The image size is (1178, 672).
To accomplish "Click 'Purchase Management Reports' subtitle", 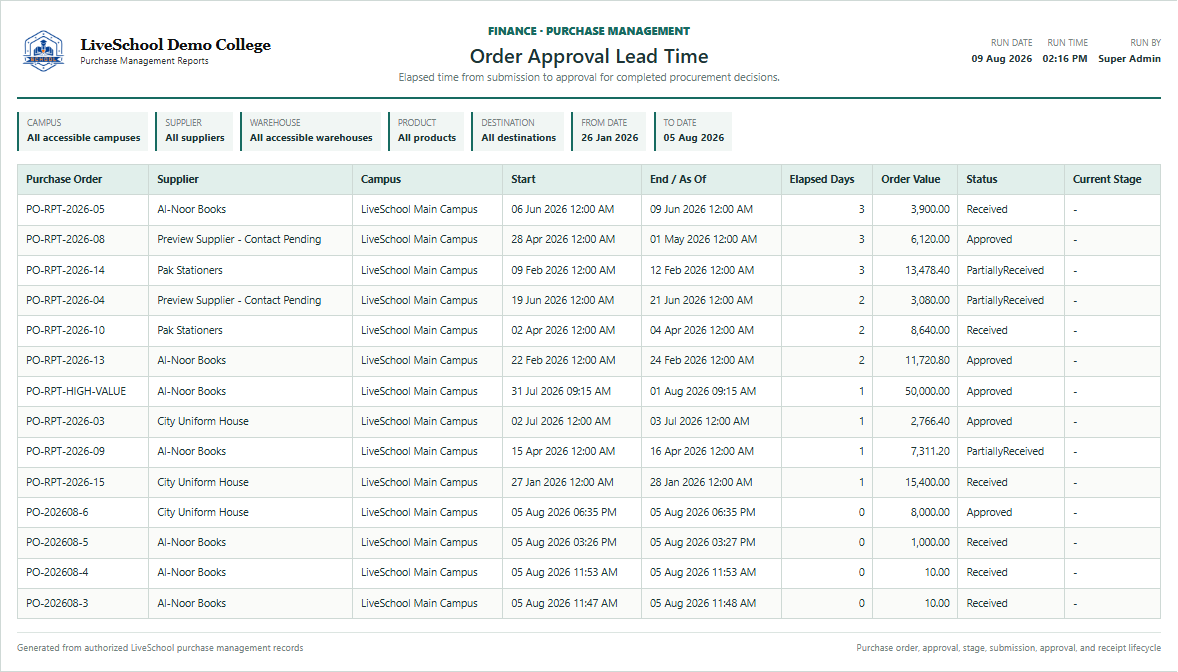I will [x=144, y=61].
